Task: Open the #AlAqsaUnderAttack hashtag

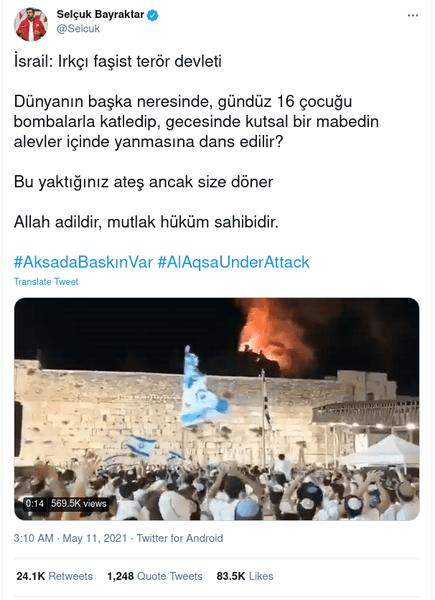Action: [x=233, y=262]
